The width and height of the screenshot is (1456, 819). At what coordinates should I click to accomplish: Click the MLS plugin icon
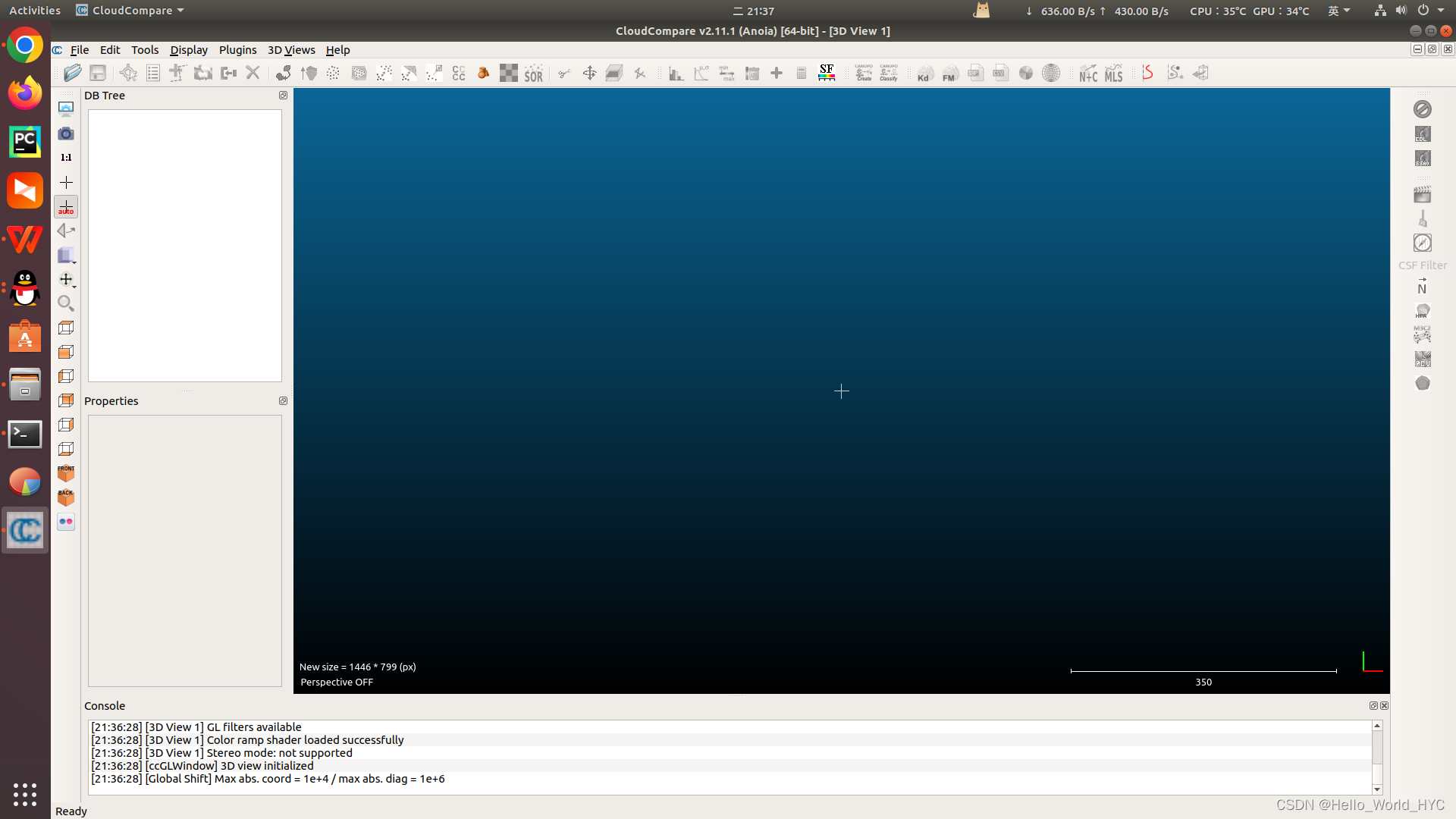(1113, 74)
